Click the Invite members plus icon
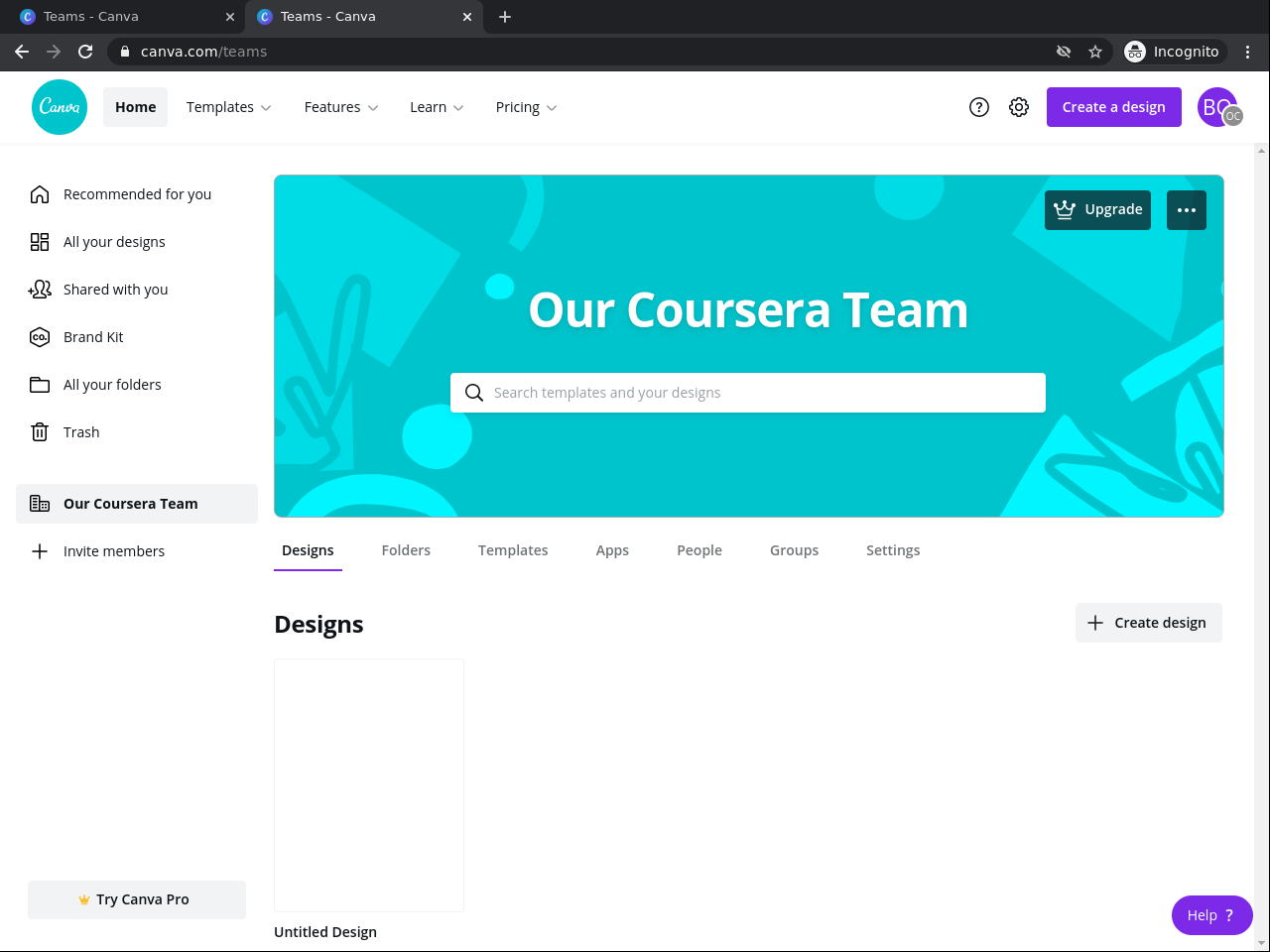The image size is (1270, 952). pyautogui.click(x=40, y=551)
